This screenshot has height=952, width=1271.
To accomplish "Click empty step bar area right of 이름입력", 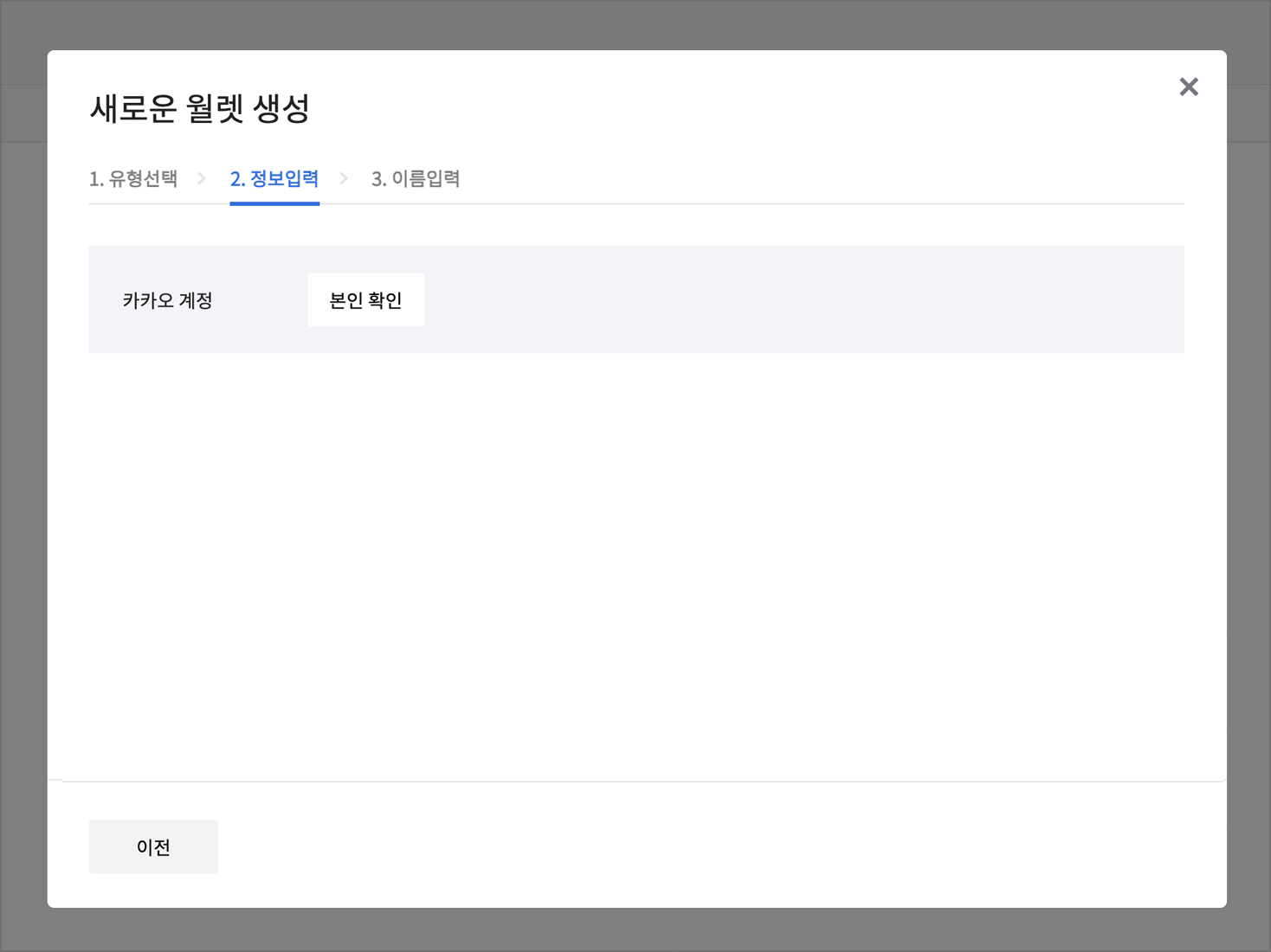I will pos(823,178).
